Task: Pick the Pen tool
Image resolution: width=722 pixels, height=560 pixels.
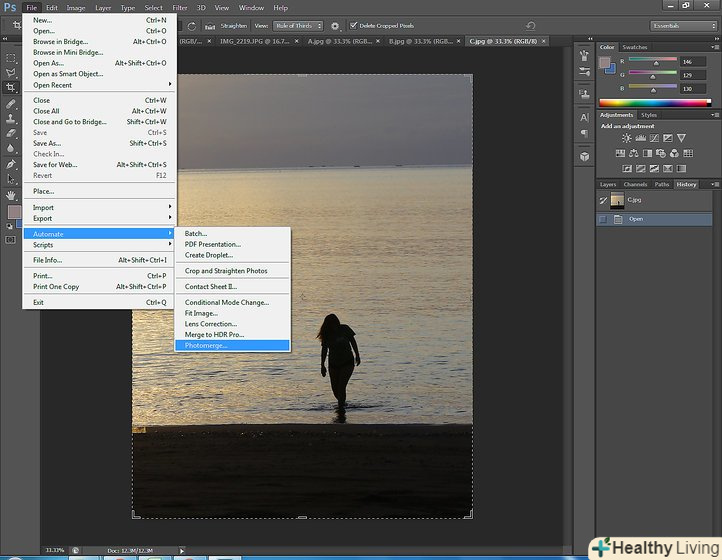Action: coord(11,163)
